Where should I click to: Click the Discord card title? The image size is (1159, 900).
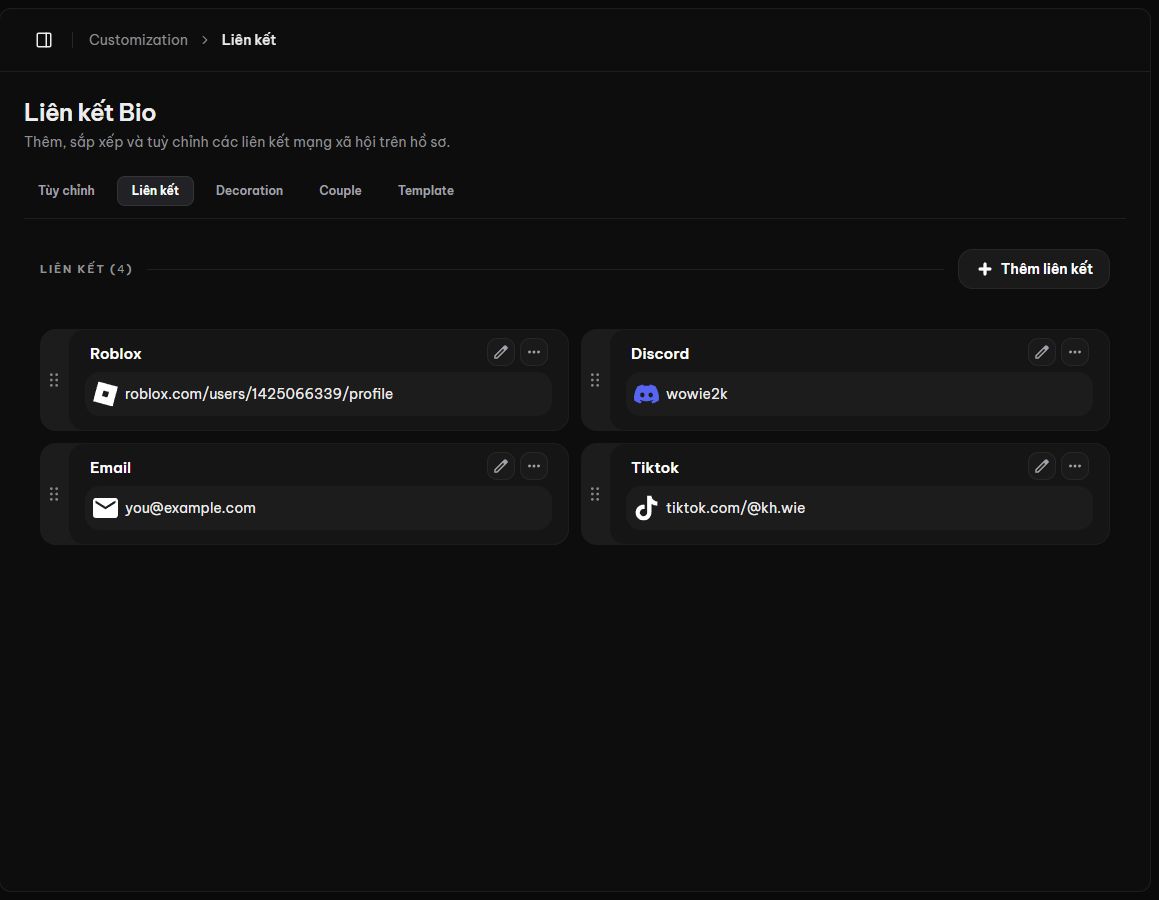[659, 354]
